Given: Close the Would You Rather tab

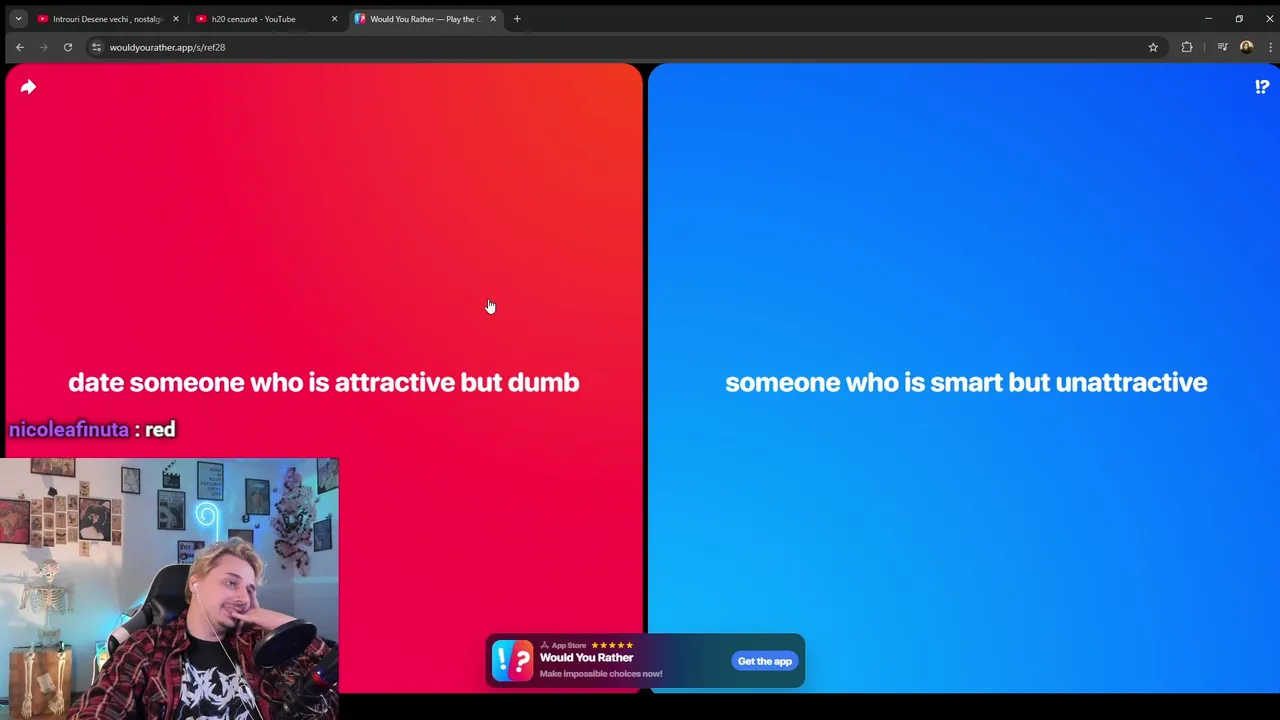Looking at the screenshot, I should pos(493,19).
